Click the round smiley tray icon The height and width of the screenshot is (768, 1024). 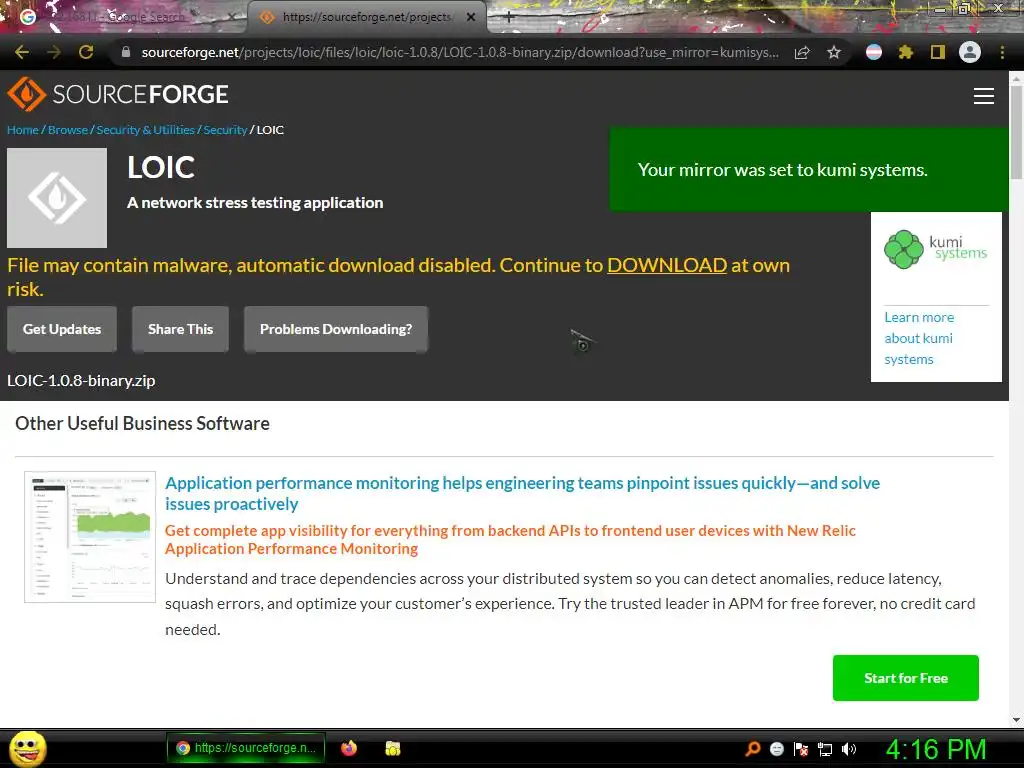776,749
